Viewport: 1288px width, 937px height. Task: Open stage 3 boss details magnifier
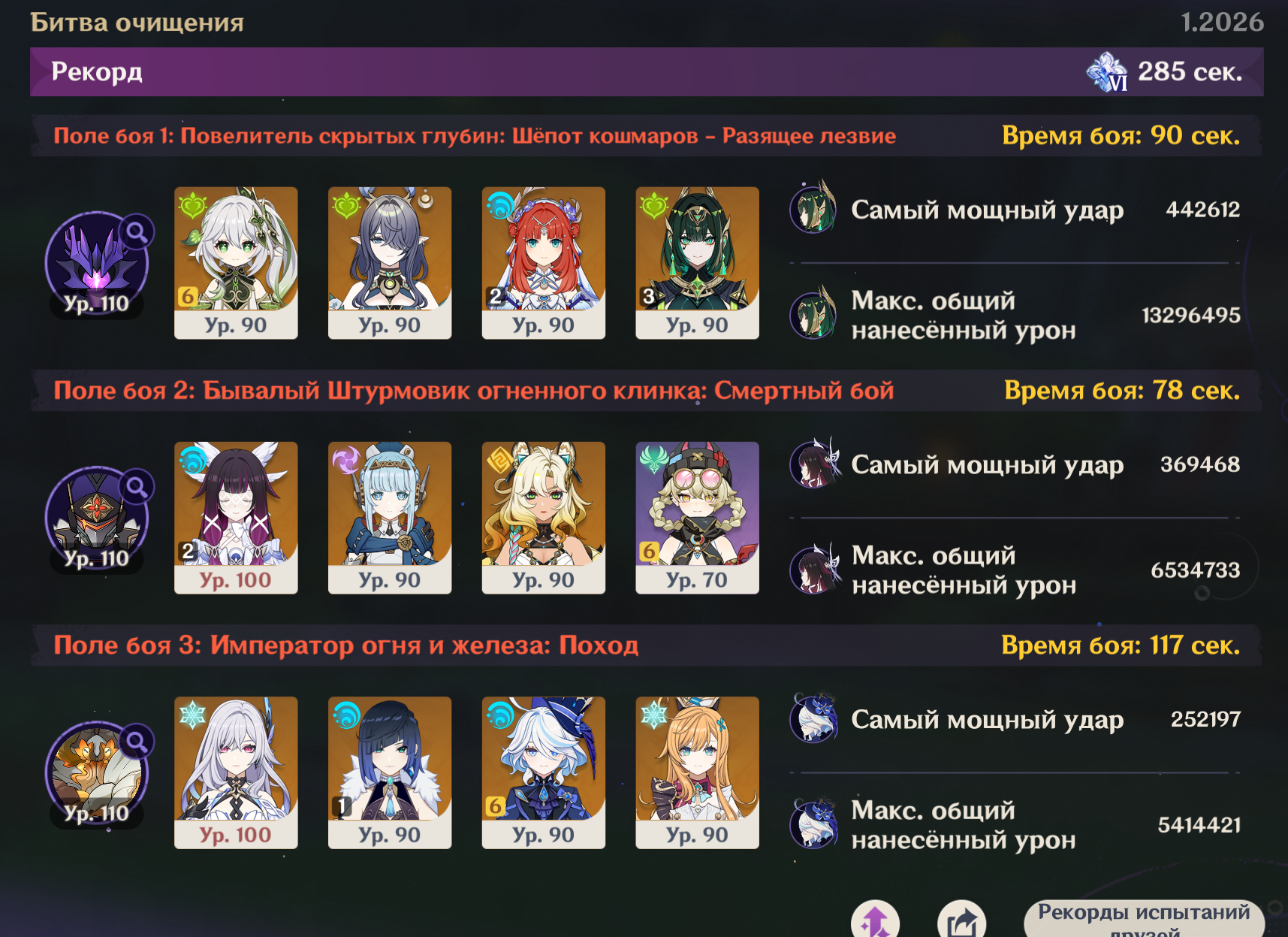point(137,742)
